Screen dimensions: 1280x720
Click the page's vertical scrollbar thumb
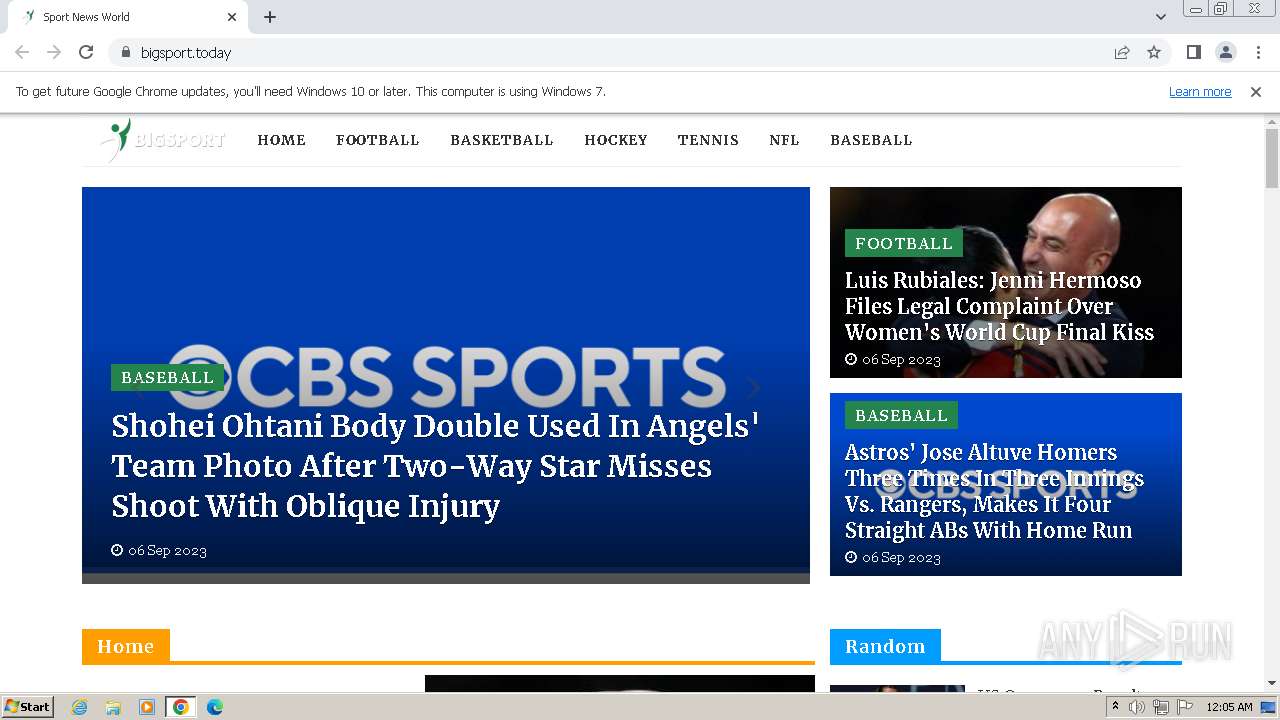[1272, 158]
